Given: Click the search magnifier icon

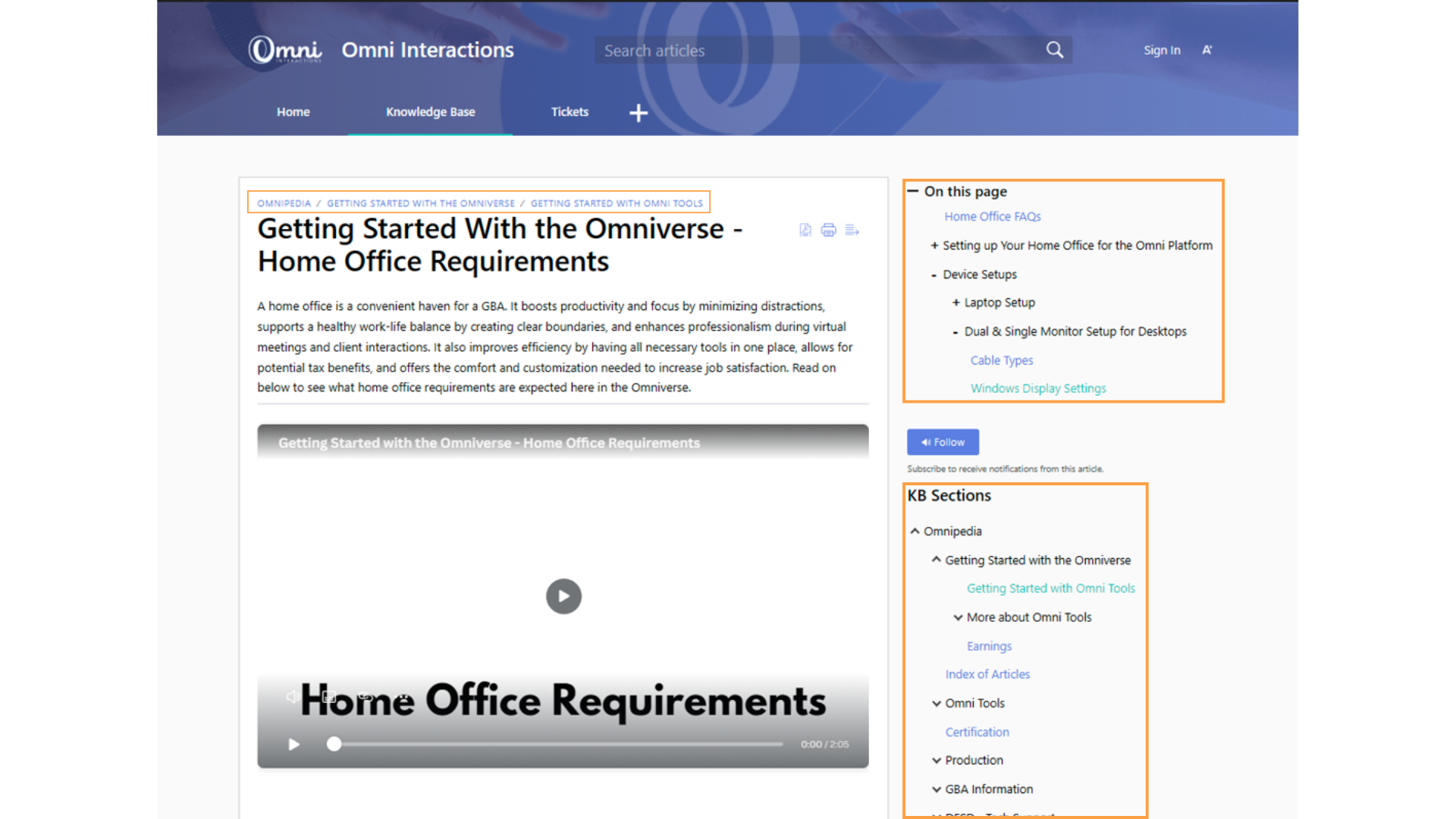Looking at the screenshot, I should coord(1054,50).
